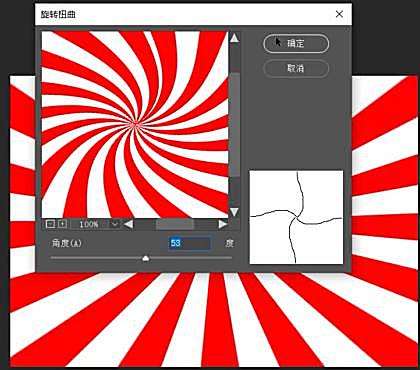420x370 pixels.
Task: Click the 100% zoom value text
Action: point(89,224)
